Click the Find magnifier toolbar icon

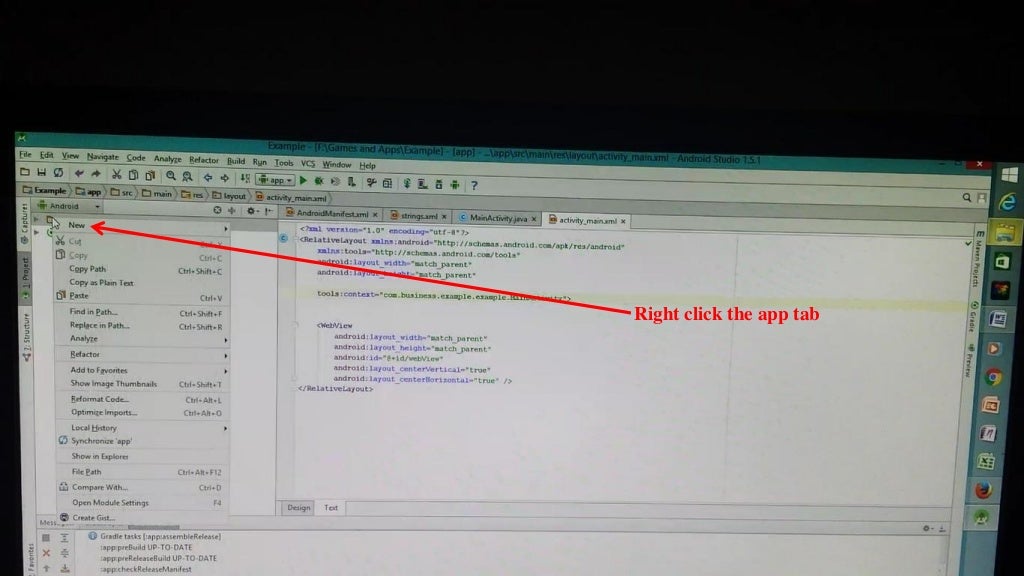170,176
